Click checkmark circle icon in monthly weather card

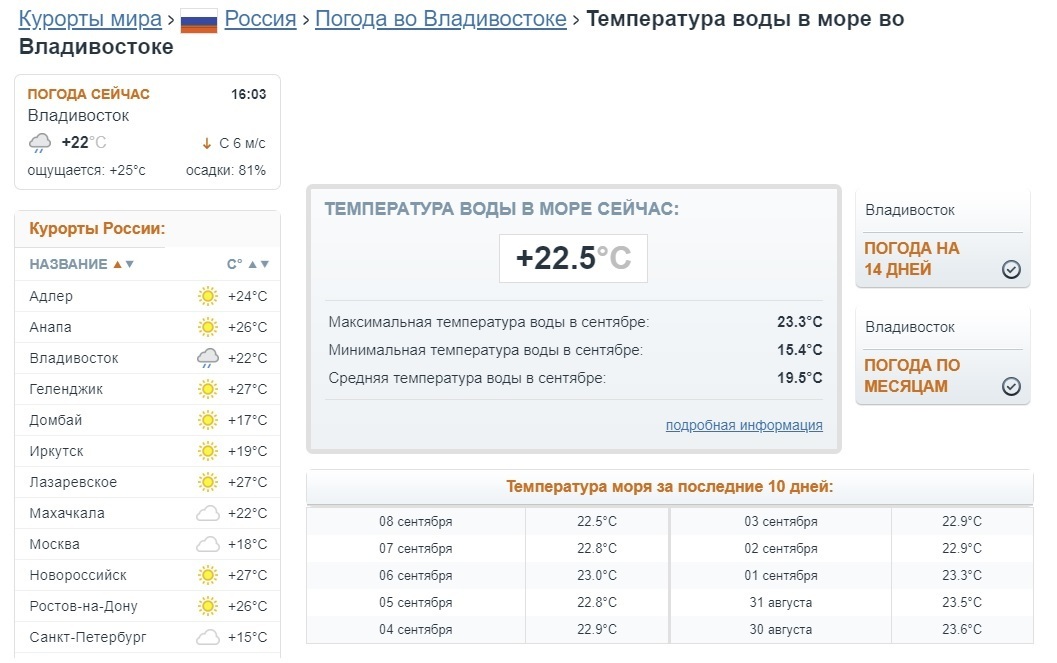pyautogui.click(x=1011, y=387)
